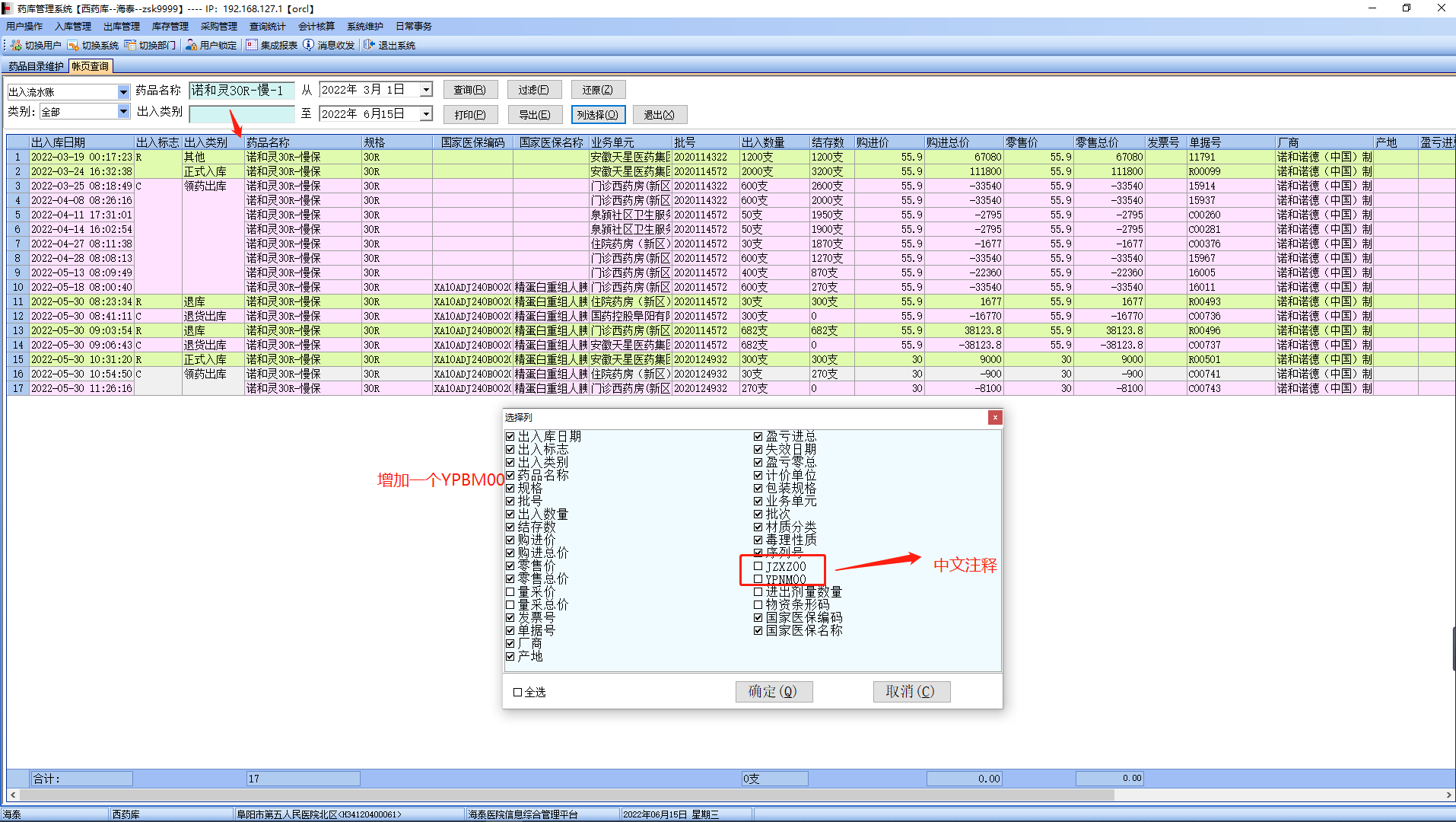Click the scroll right arrow of horizontal scrollbar
1456x822 pixels.
pyautogui.click(x=1448, y=795)
